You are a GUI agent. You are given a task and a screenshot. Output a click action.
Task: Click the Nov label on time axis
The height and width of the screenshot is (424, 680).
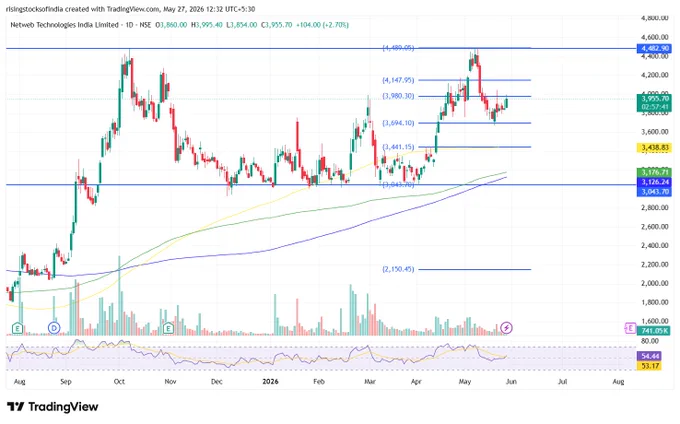point(170,382)
